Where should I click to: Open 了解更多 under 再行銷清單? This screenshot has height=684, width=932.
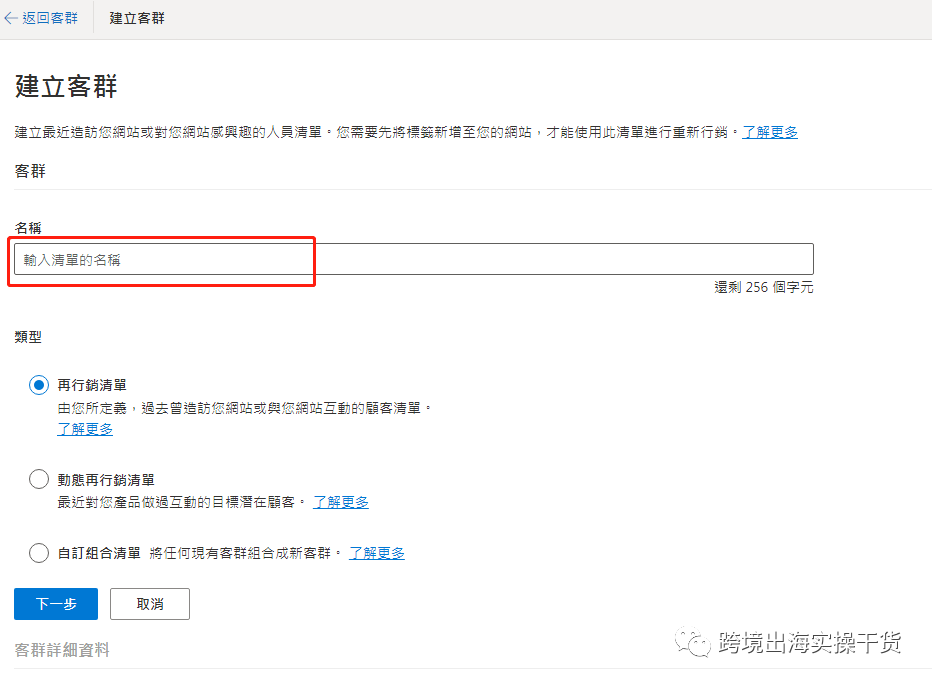(x=85, y=429)
